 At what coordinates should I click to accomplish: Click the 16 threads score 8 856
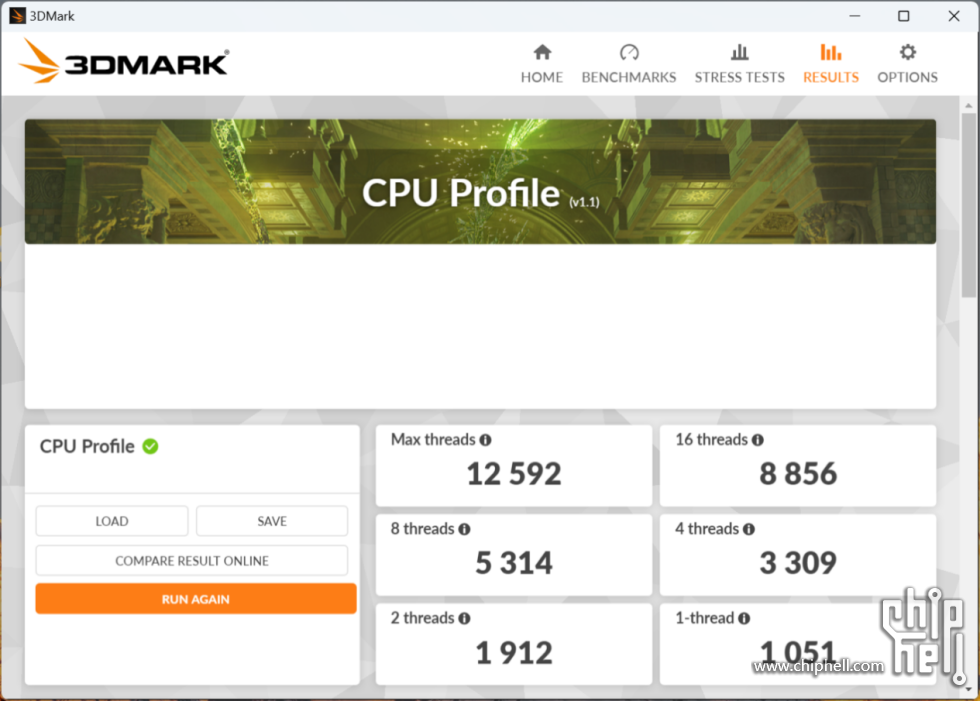[x=798, y=474]
